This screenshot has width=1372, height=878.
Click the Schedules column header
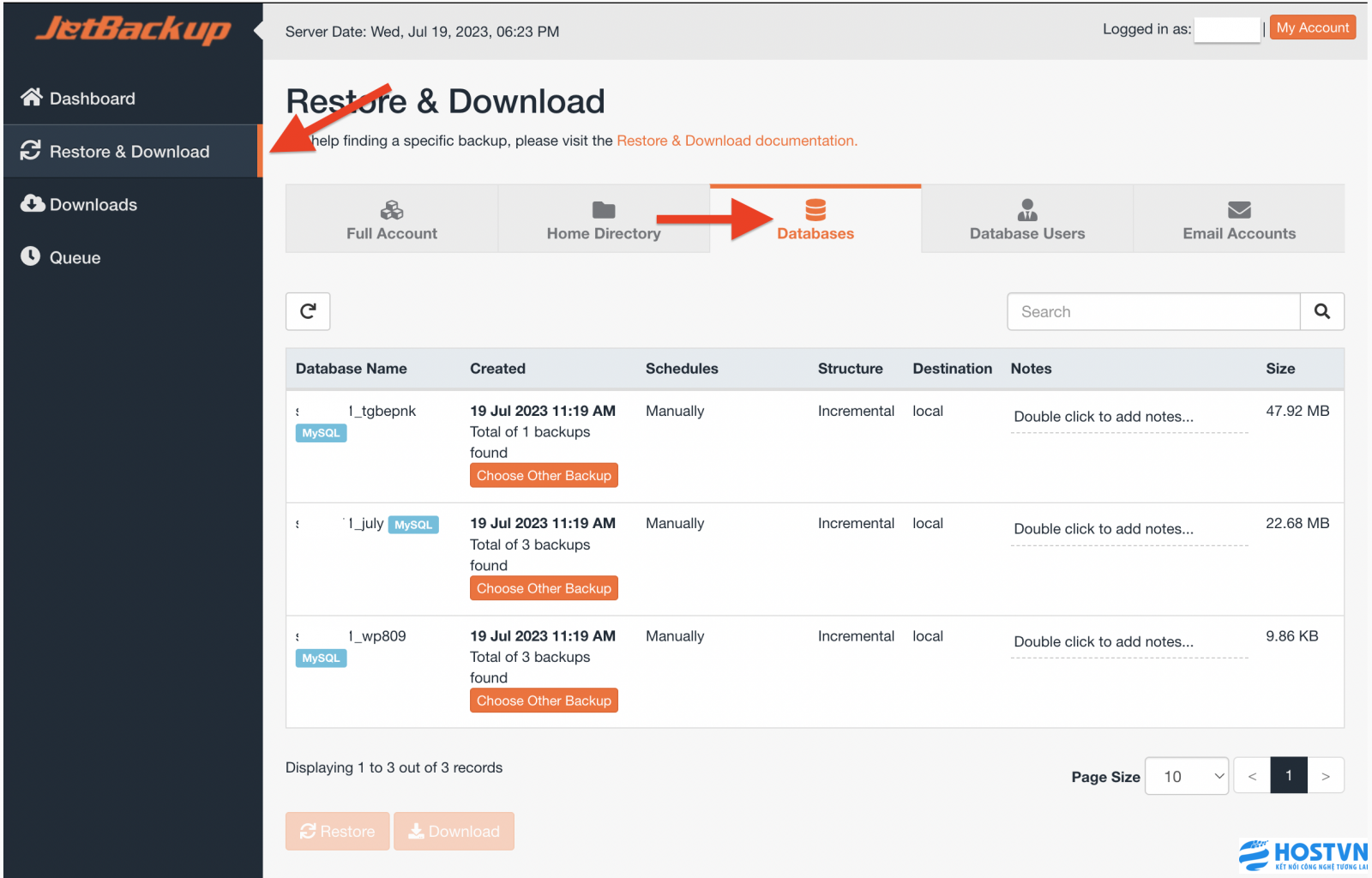(682, 369)
